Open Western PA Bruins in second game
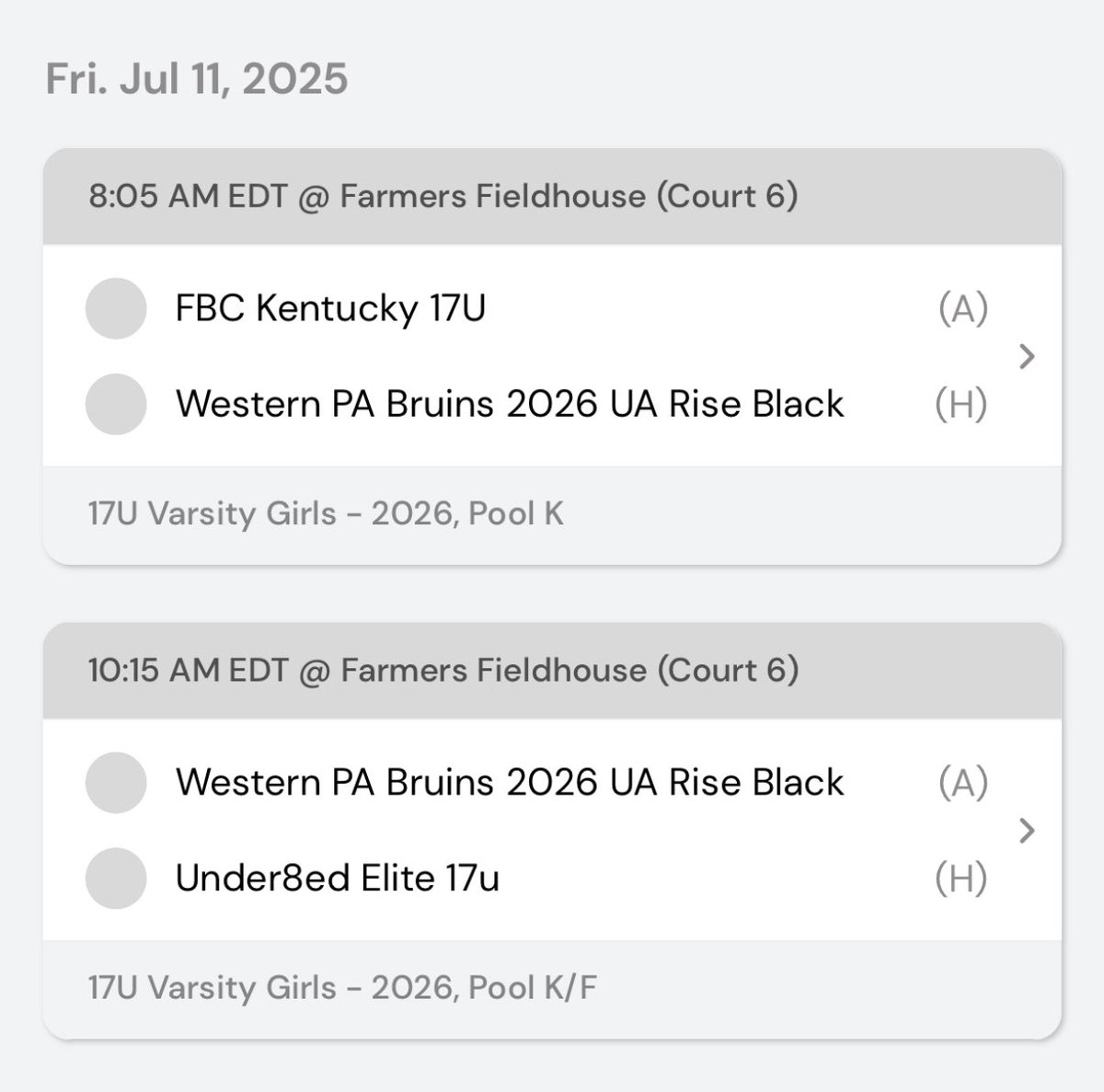Screen dimensions: 1104x1092 tap(510, 782)
